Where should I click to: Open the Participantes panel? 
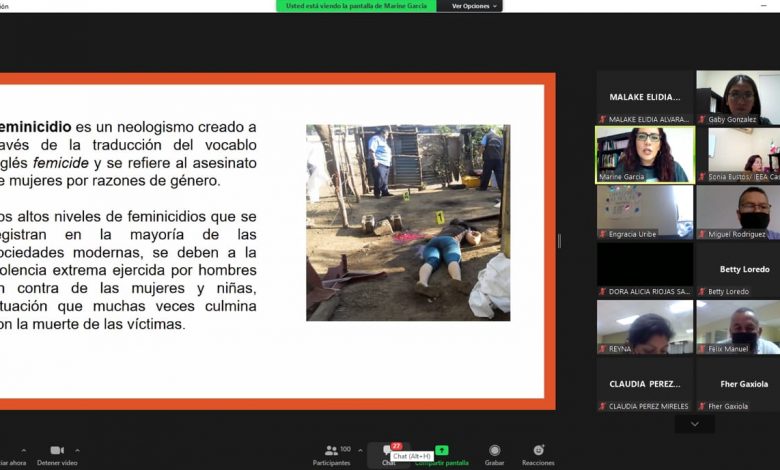(x=331, y=454)
